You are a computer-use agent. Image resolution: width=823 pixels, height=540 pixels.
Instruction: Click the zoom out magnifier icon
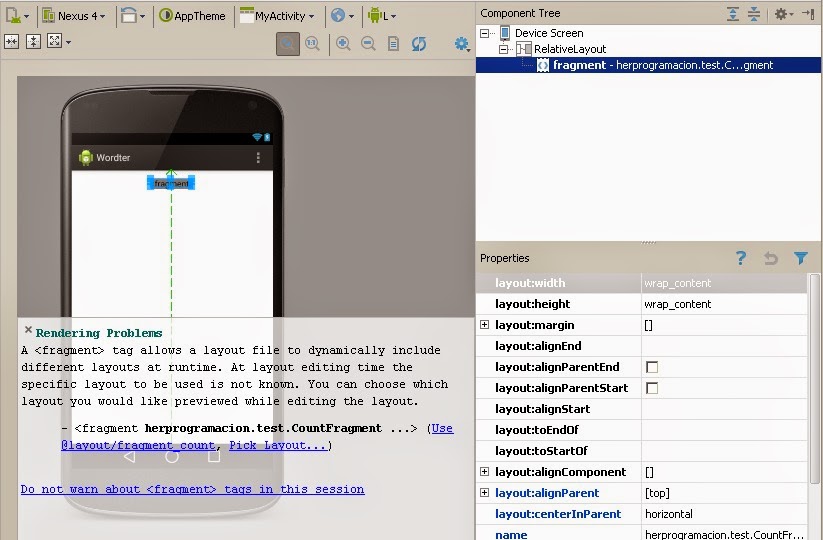(368, 44)
